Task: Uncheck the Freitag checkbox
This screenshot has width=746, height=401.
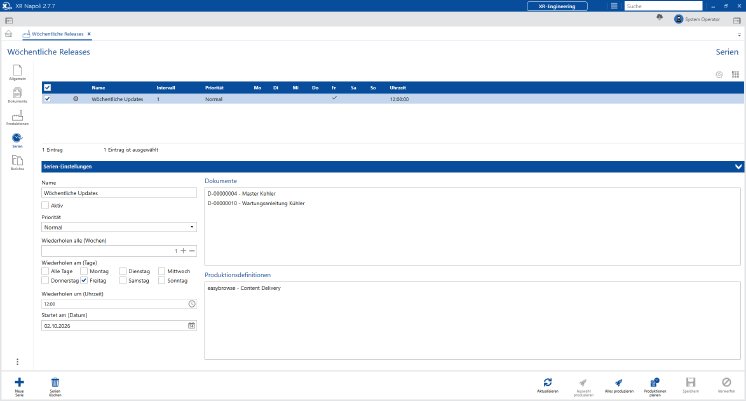Action: 84,280
